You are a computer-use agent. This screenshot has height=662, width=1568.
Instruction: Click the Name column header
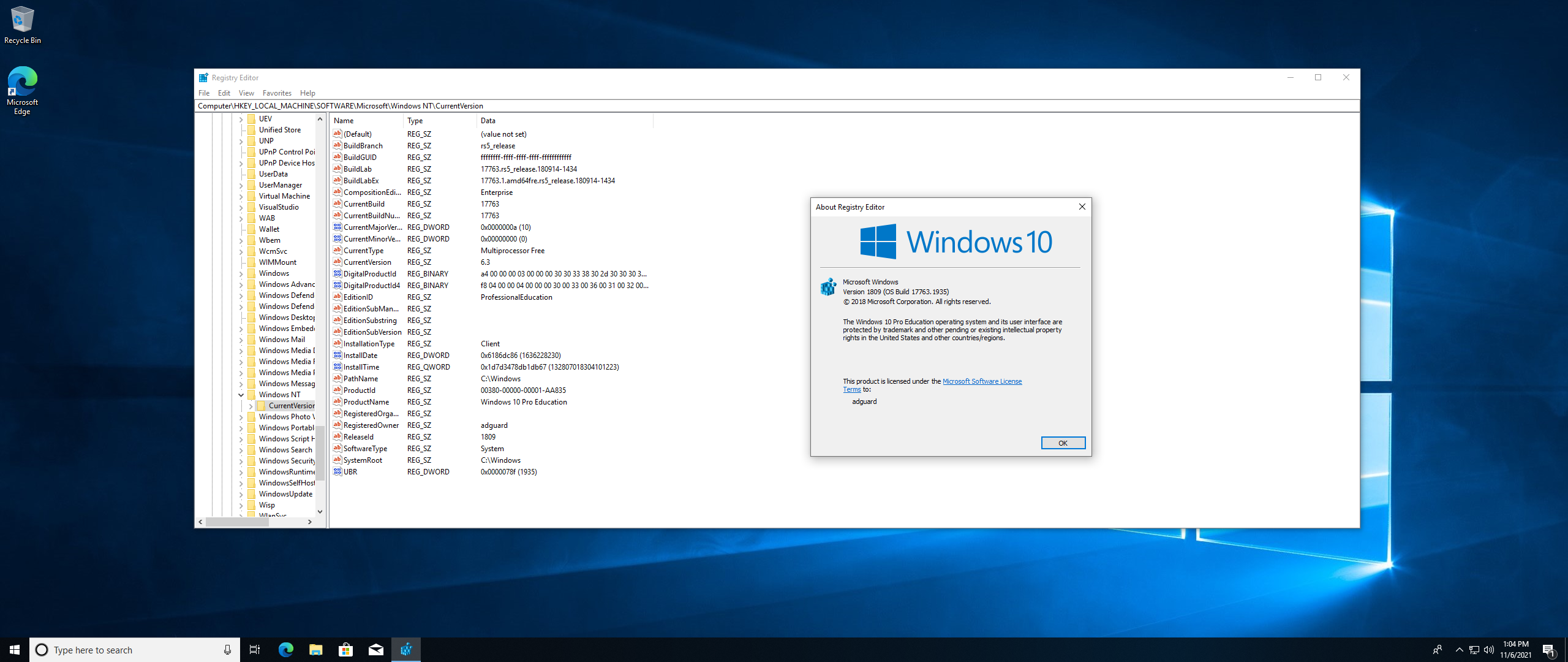(x=367, y=121)
